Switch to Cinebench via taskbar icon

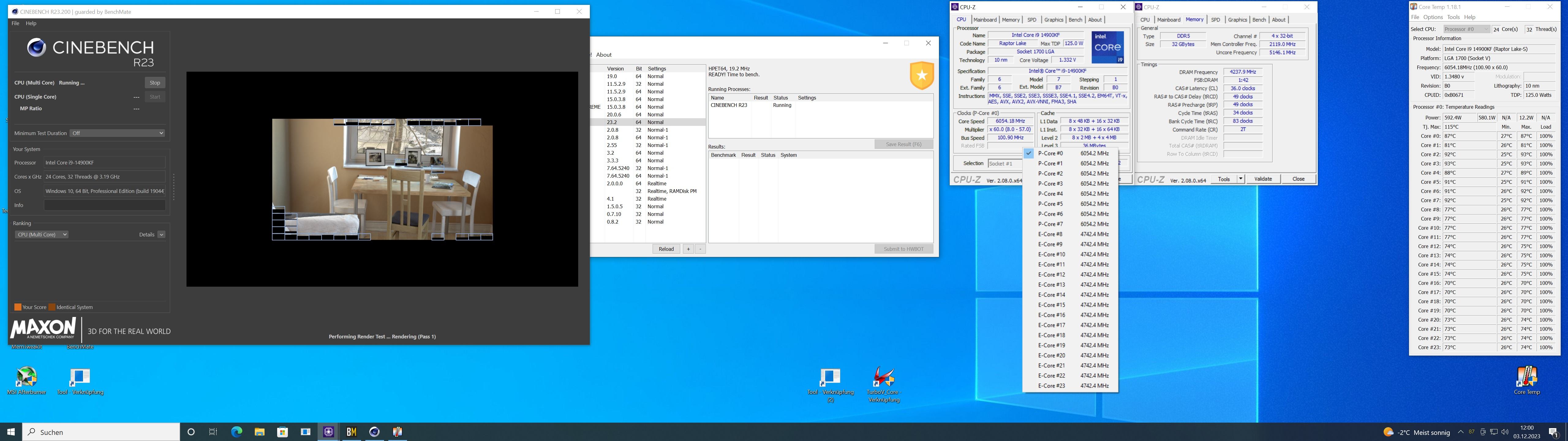[374, 432]
